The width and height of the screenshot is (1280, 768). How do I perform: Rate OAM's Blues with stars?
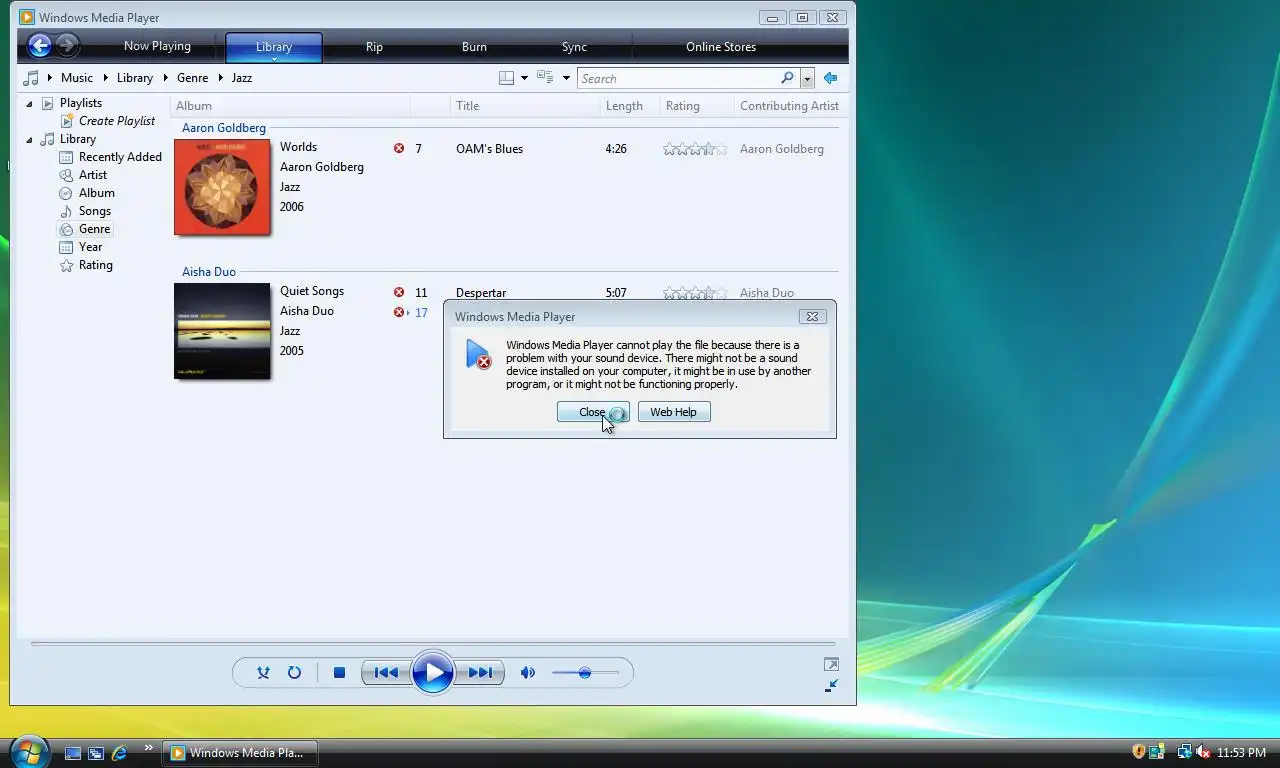pos(695,149)
